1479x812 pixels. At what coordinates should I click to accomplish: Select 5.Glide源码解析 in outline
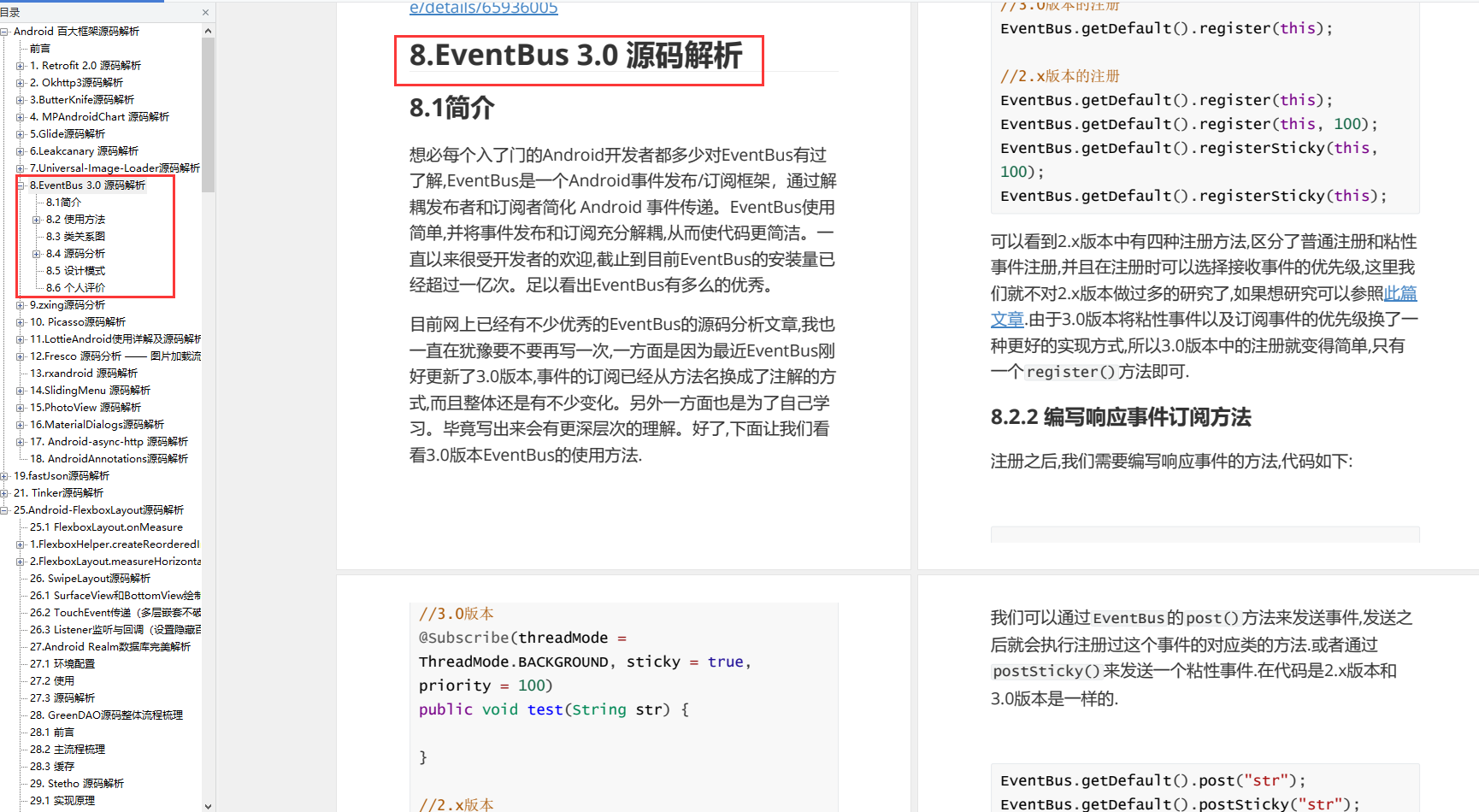click(x=68, y=134)
